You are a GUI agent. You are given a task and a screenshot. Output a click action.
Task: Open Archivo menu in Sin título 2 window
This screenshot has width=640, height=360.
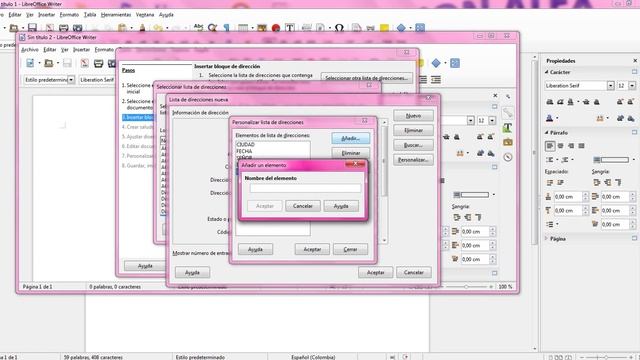(30, 49)
